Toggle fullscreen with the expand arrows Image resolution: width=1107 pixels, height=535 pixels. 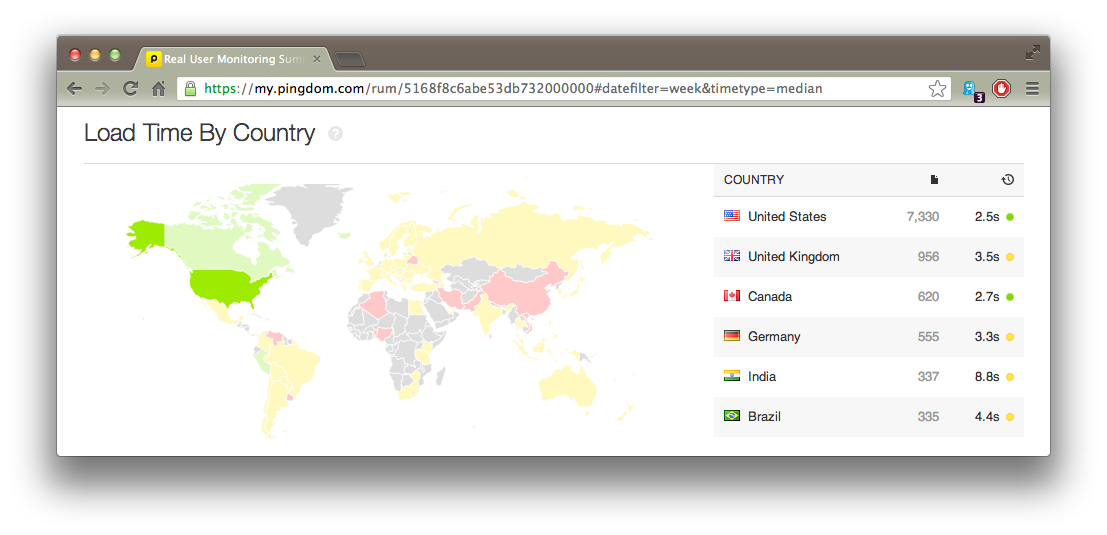coord(1033,52)
